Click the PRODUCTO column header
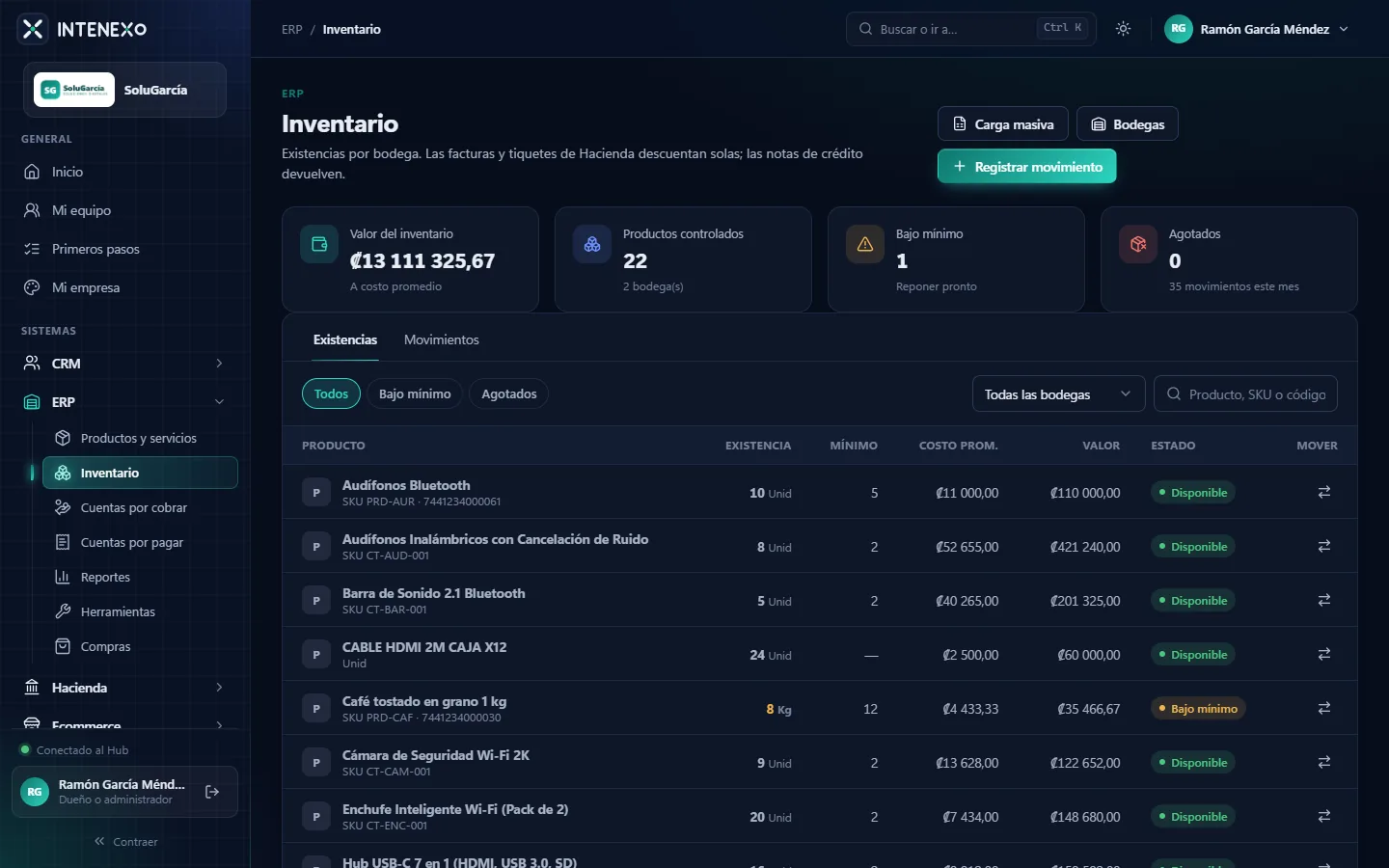1389x868 pixels. 334,446
